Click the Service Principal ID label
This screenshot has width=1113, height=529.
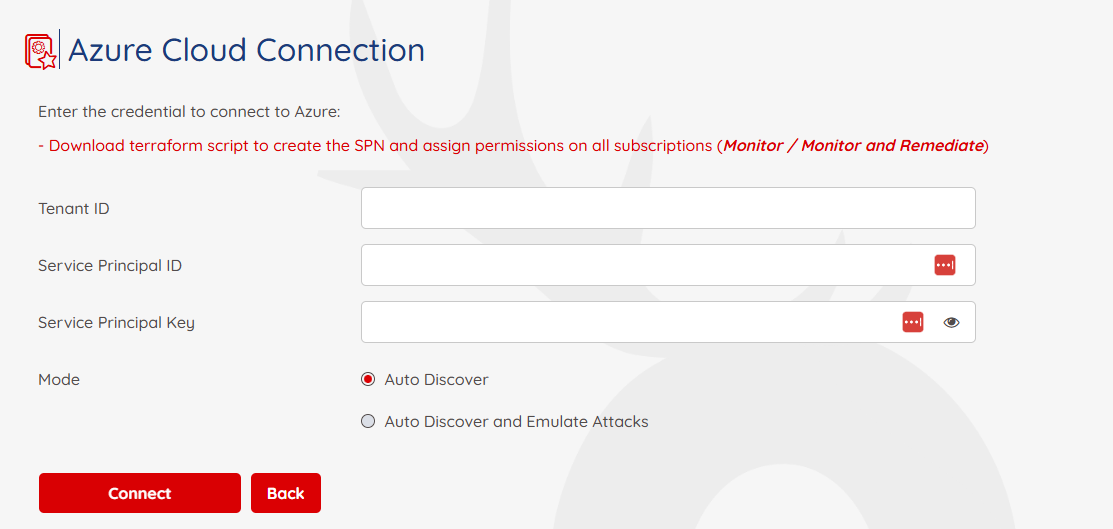point(110,266)
